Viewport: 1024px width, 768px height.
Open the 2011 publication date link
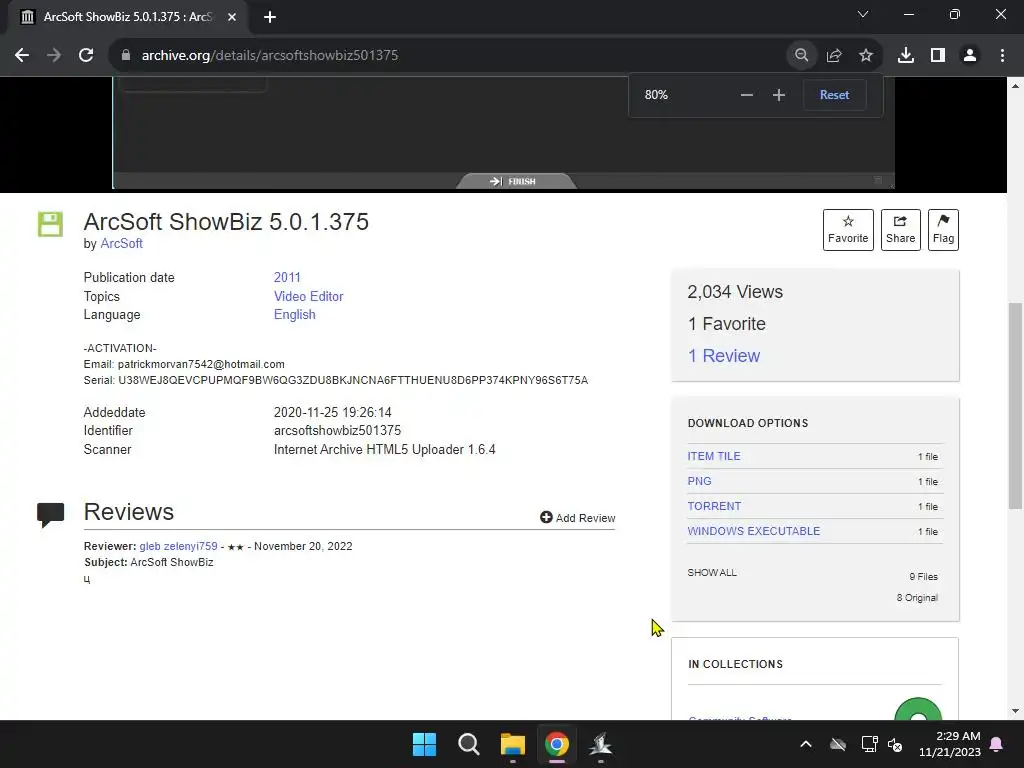287,278
